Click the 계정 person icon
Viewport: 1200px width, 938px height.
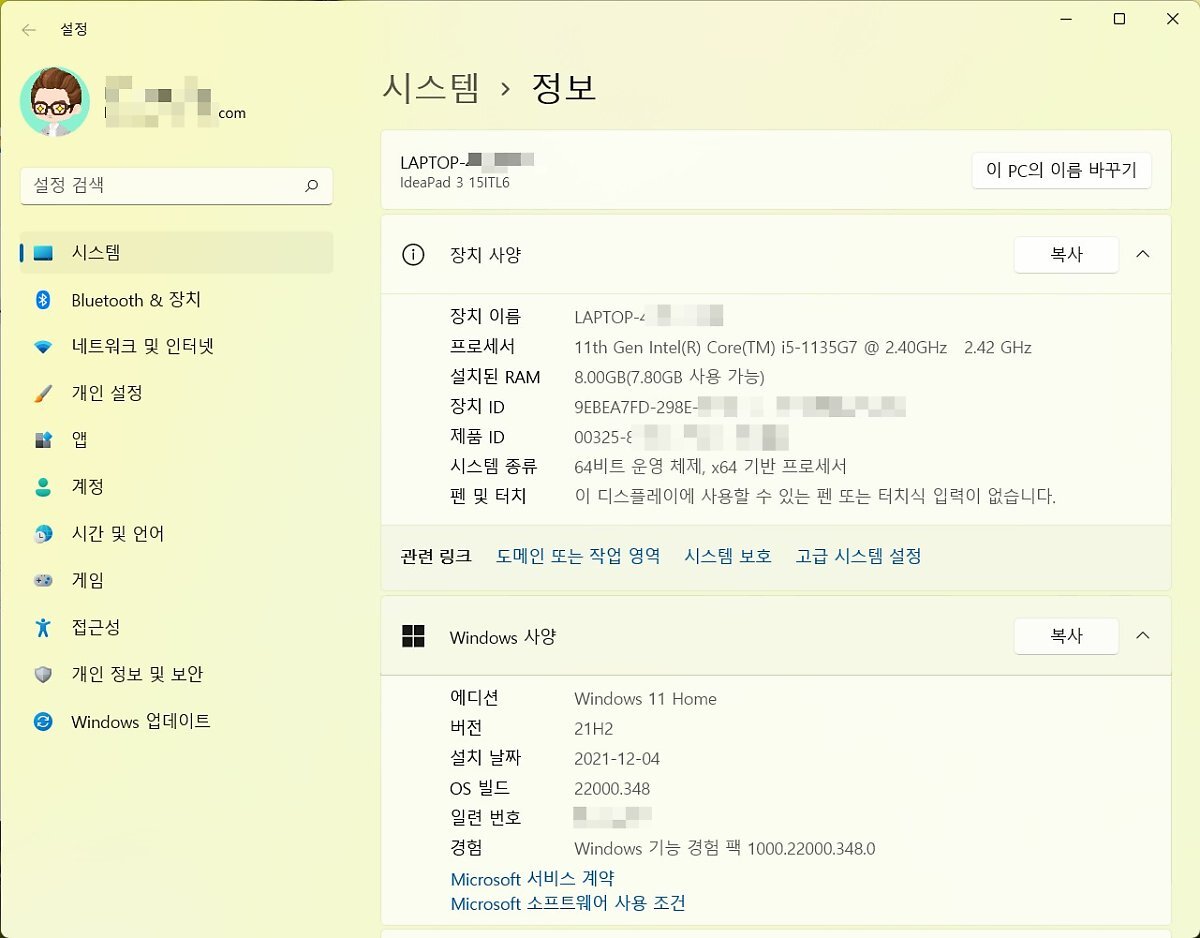click(43, 487)
